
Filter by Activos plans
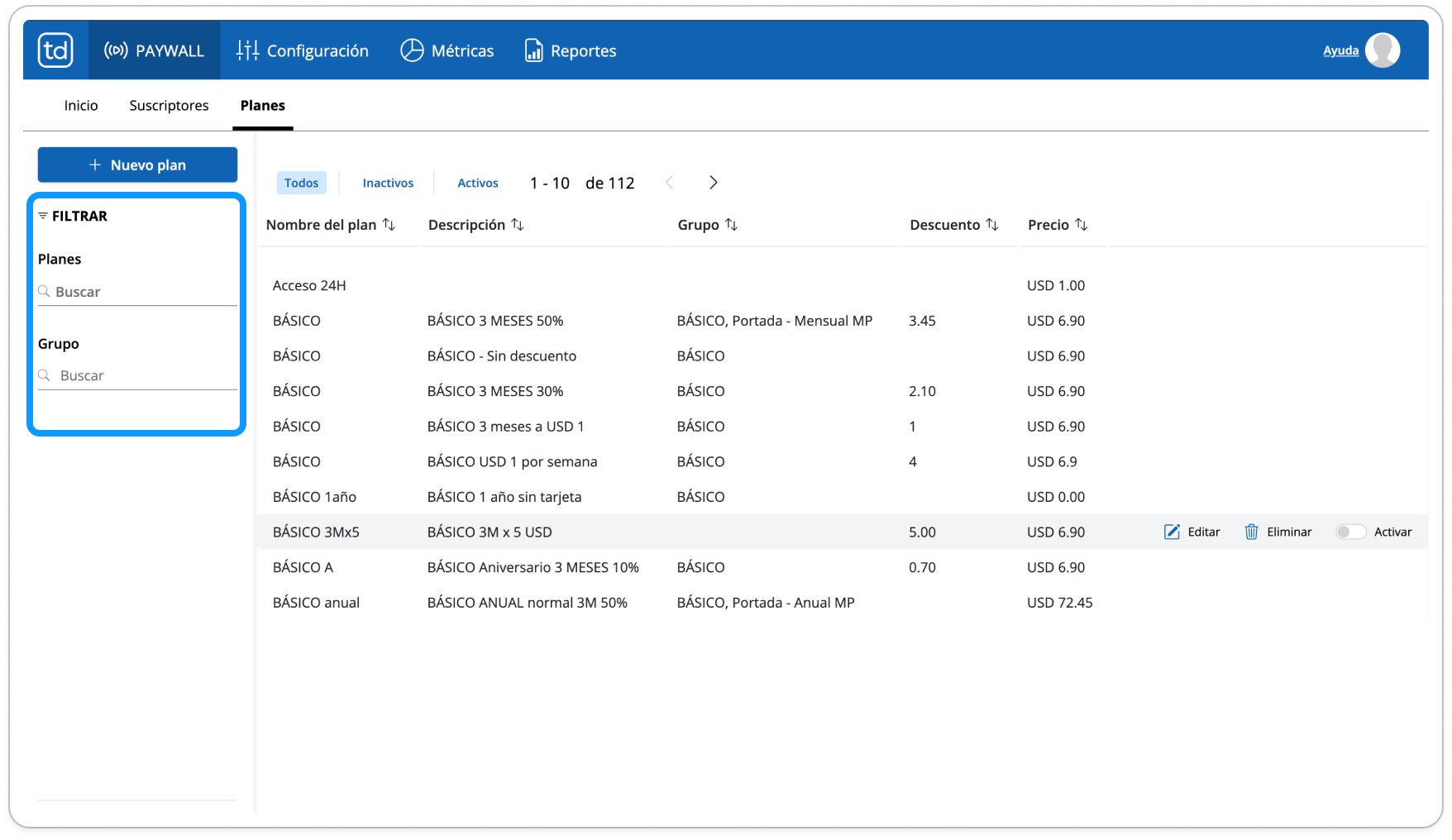point(478,183)
